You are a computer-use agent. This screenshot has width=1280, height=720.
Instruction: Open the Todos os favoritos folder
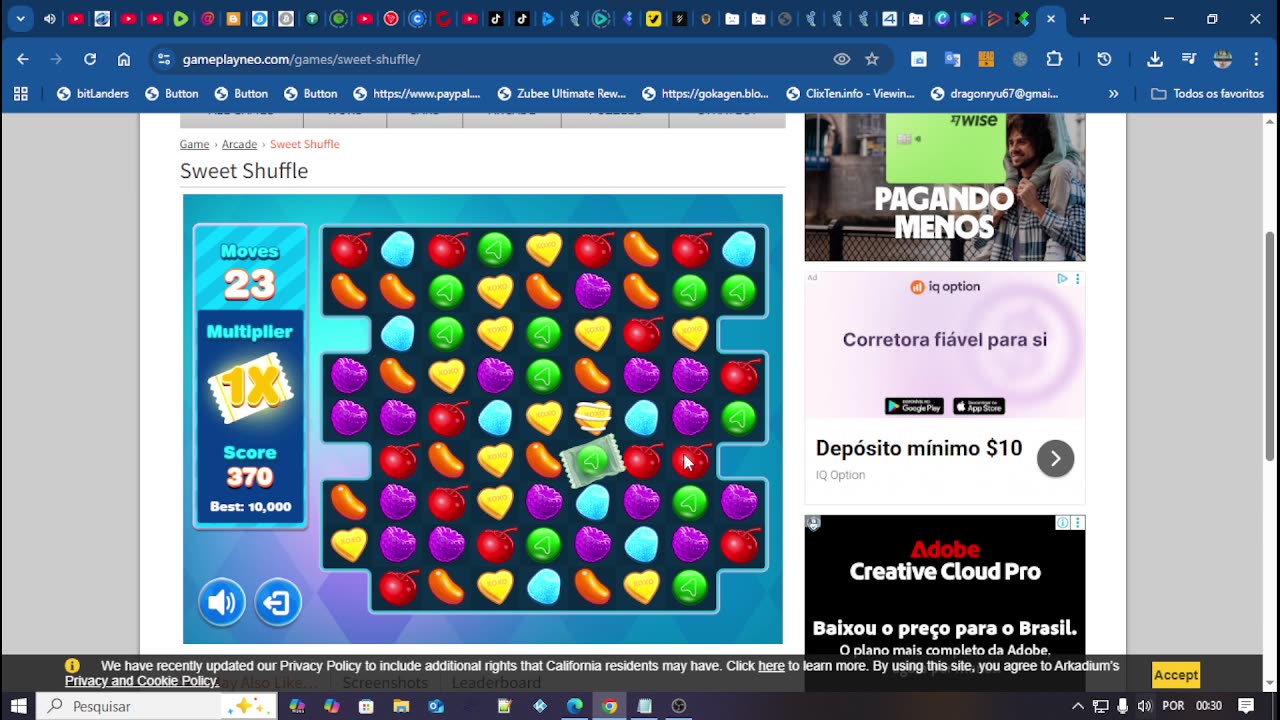point(1208,93)
